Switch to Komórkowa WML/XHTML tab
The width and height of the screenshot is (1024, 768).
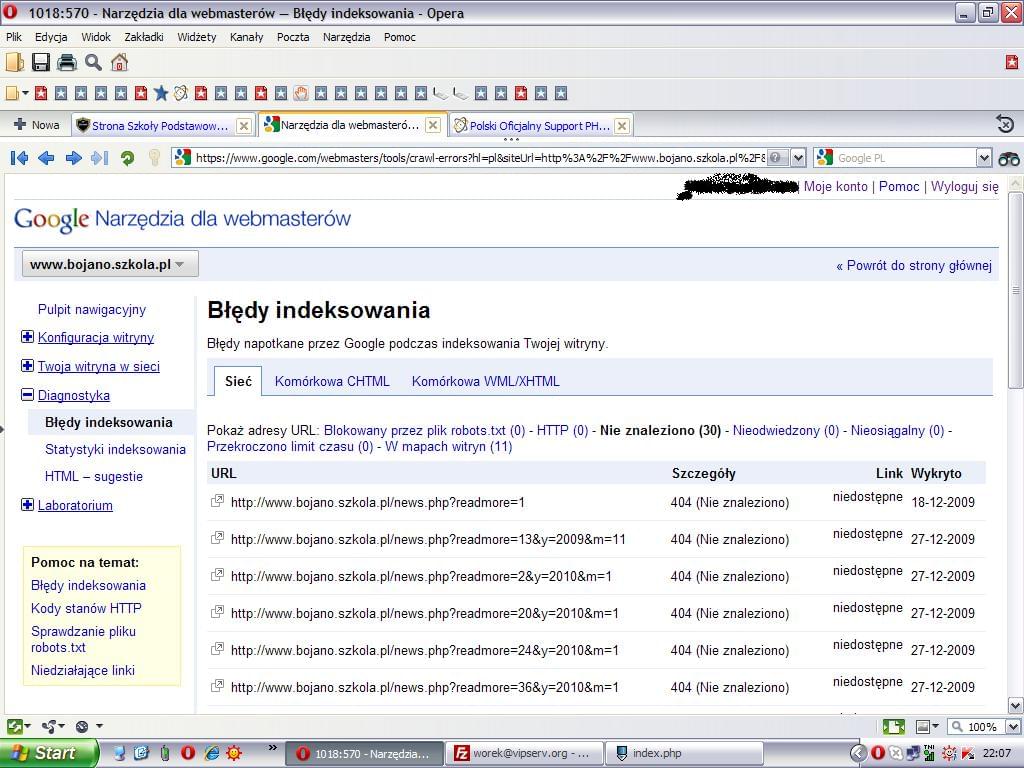[485, 381]
